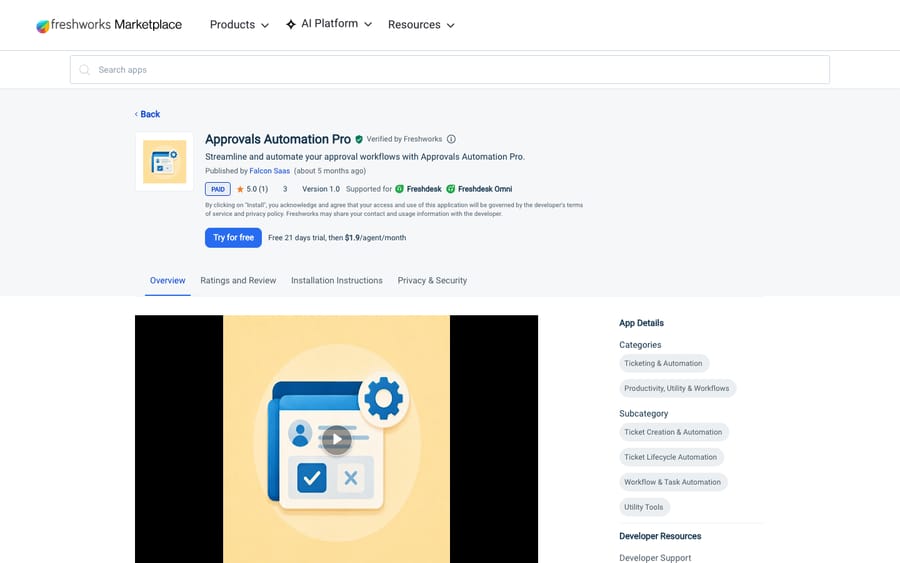
Task: Click the PAID badge
Action: 218,189
